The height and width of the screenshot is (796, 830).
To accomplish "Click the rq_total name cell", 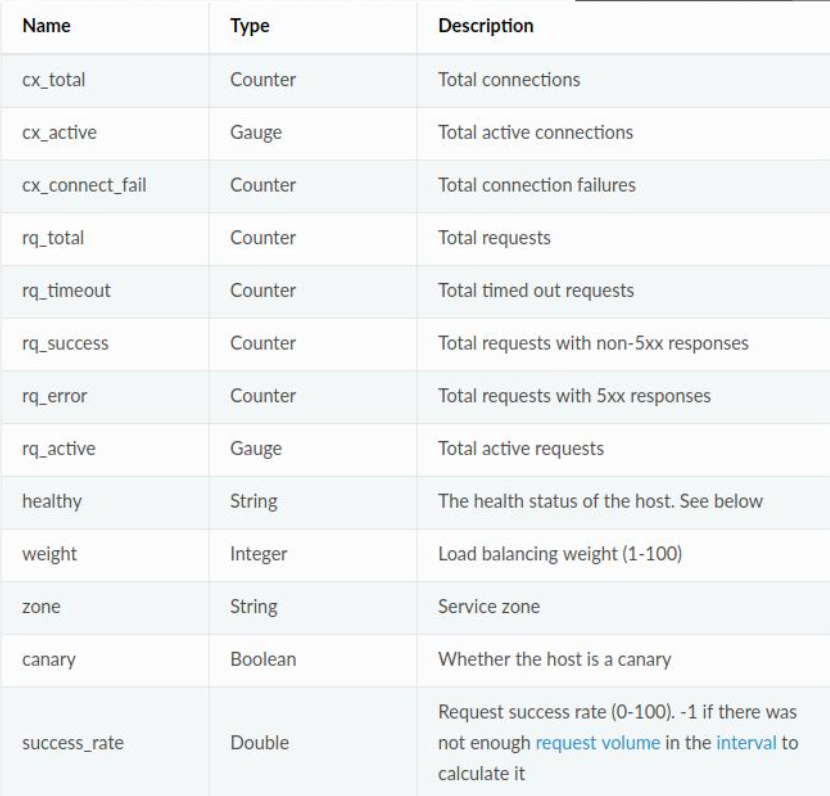I will click(53, 238).
